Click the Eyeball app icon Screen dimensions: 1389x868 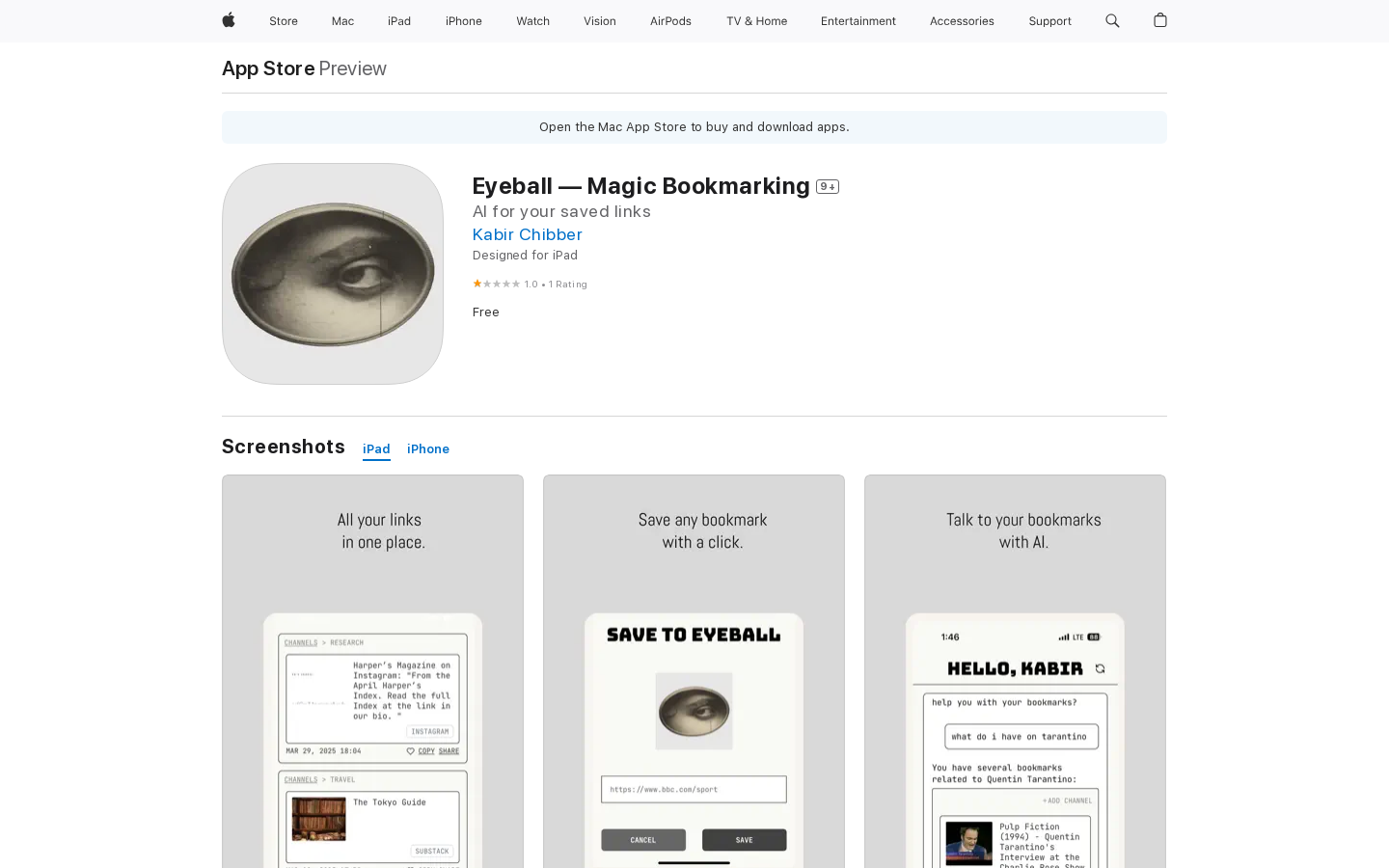(333, 274)
